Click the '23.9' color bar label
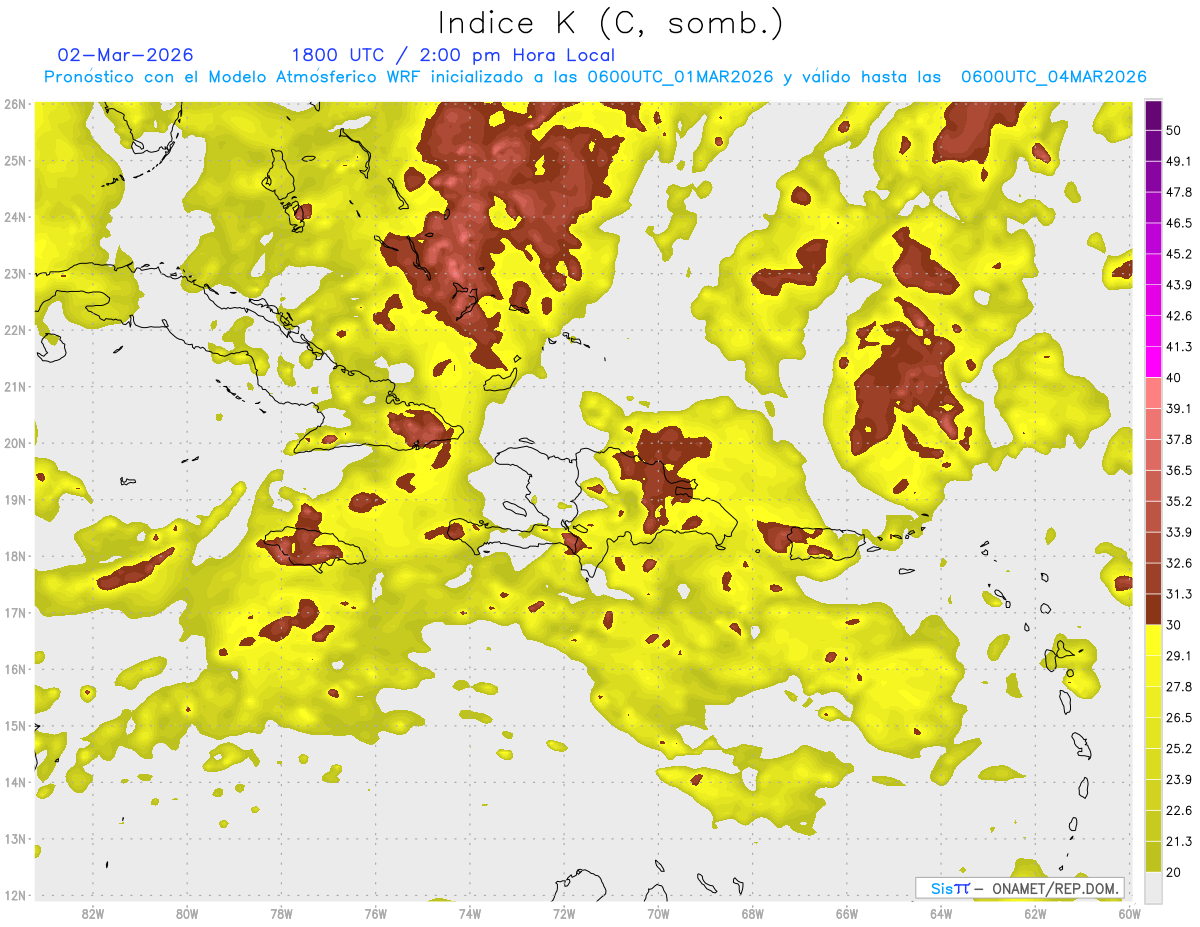The image size is (1200, 927). (1178, 780)
